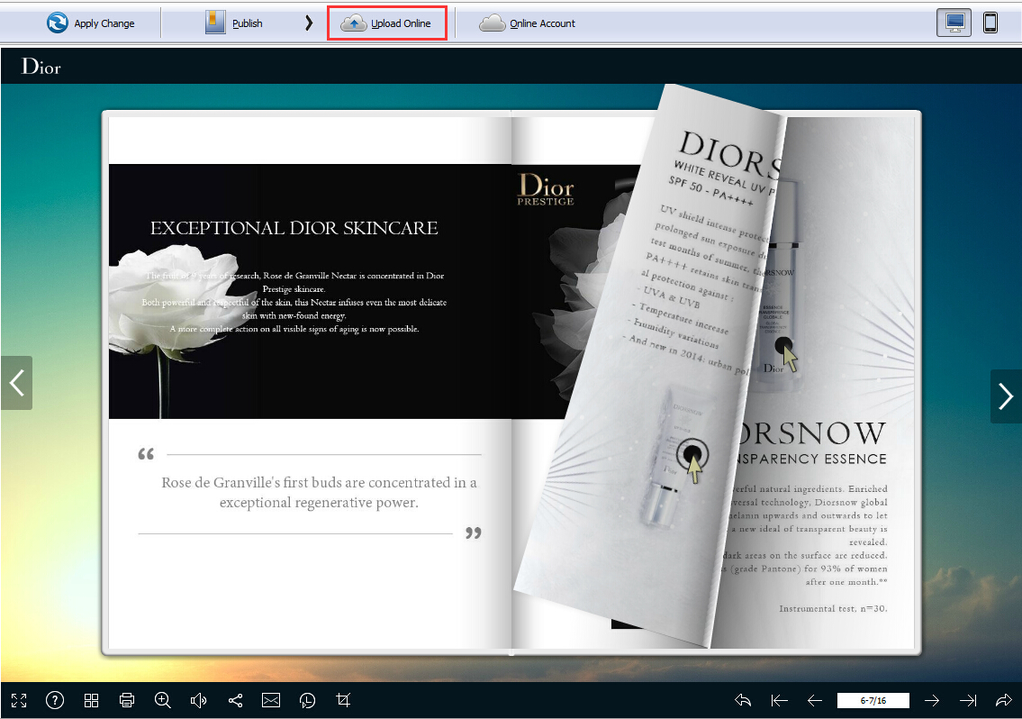Click the Rose de Granville quote text
This screenshot has height=719, width=1022.
(319, 492)
